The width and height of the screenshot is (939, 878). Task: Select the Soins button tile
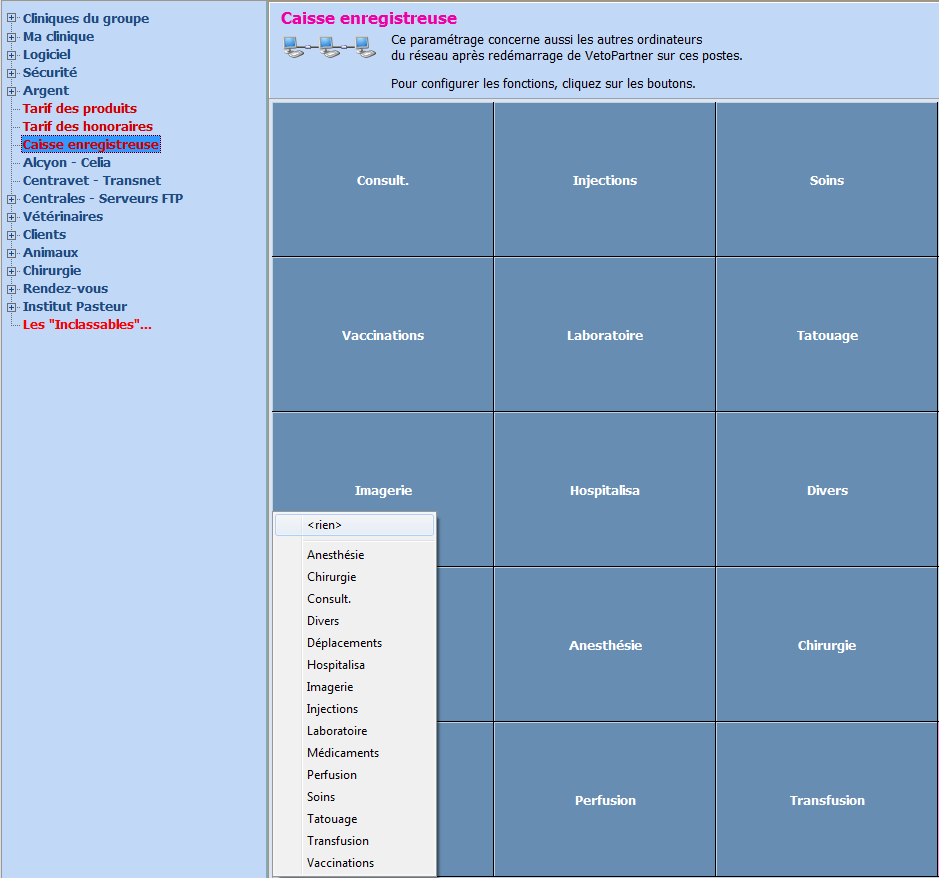826,180
